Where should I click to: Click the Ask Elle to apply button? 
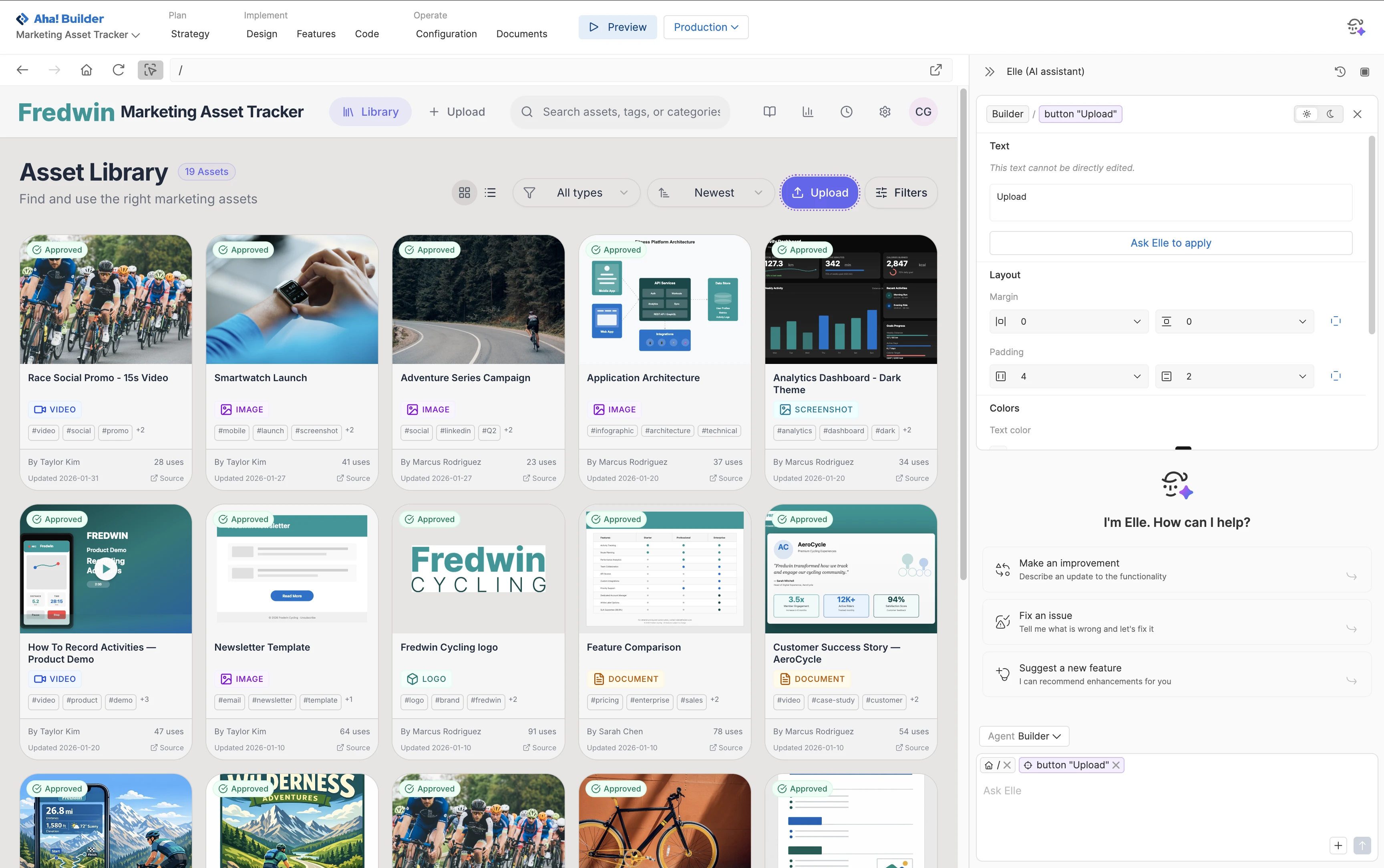tap(1171, 242)
